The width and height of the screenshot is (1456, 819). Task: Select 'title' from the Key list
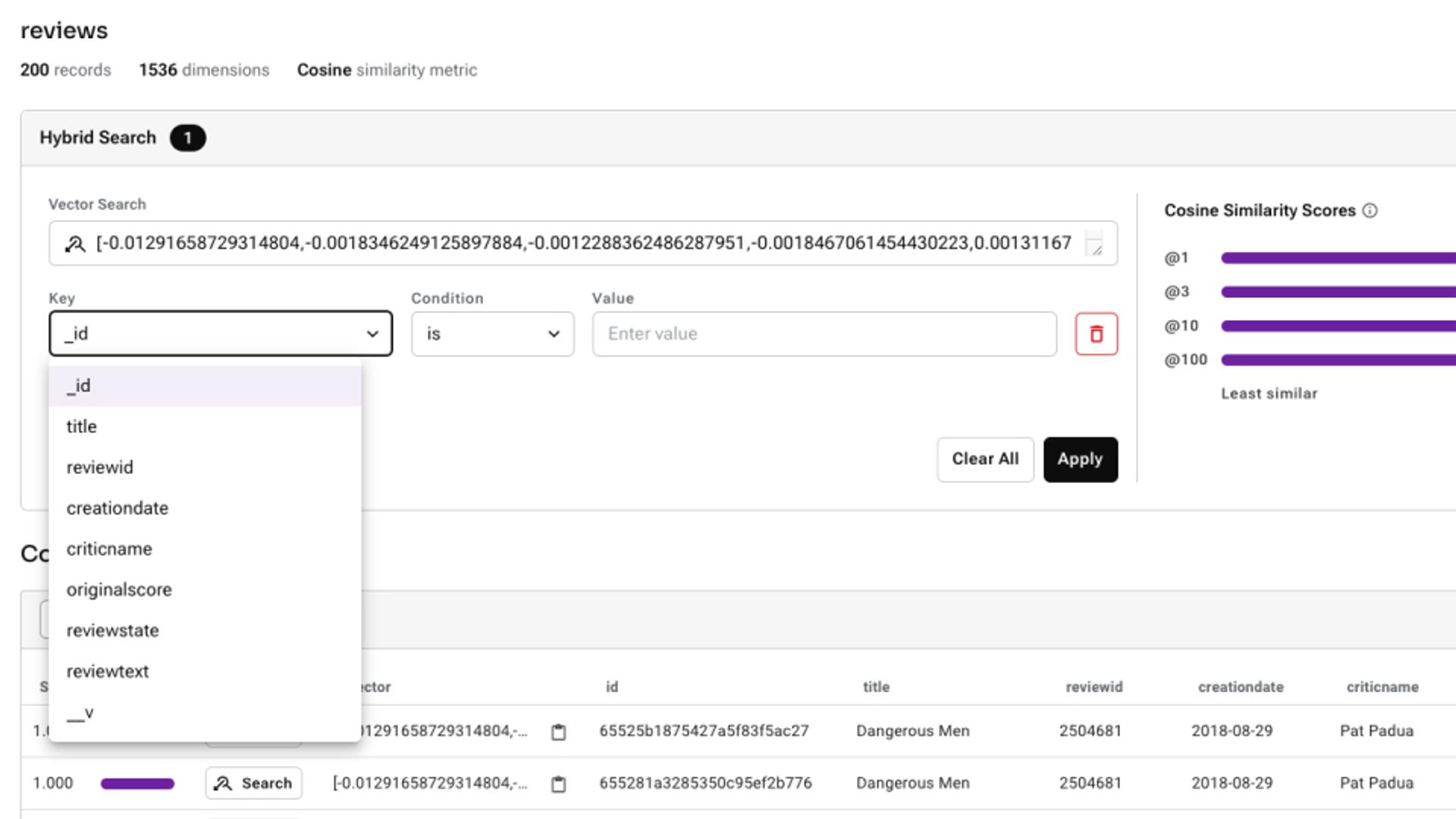click(x=82, y=426)
